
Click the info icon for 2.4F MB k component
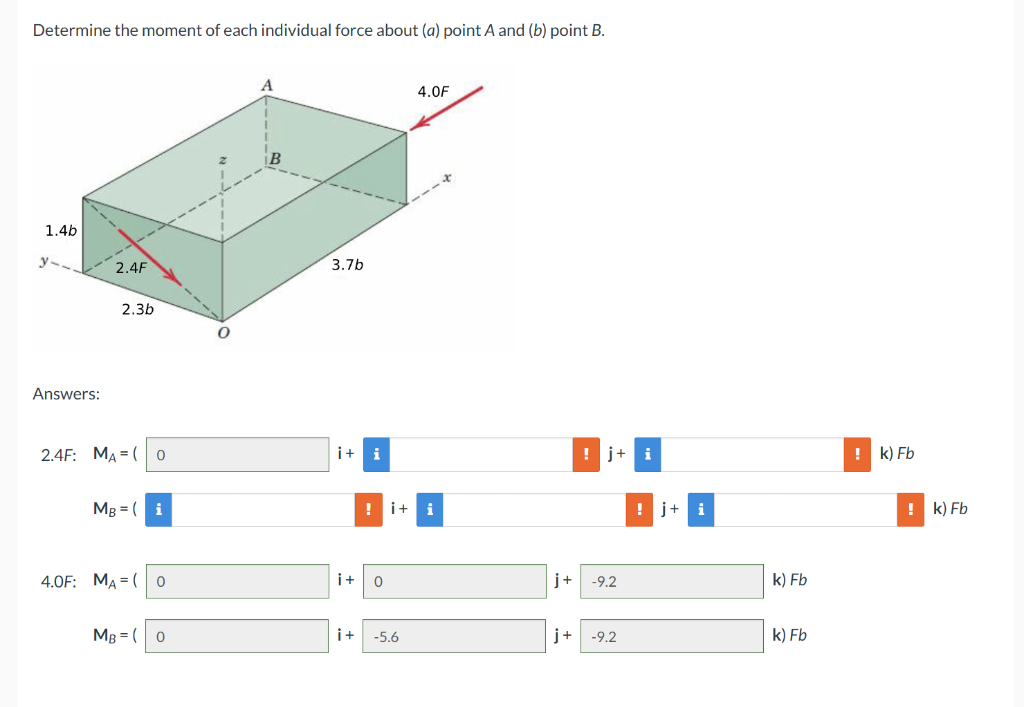pyautogui.click(x=701, y=510)
